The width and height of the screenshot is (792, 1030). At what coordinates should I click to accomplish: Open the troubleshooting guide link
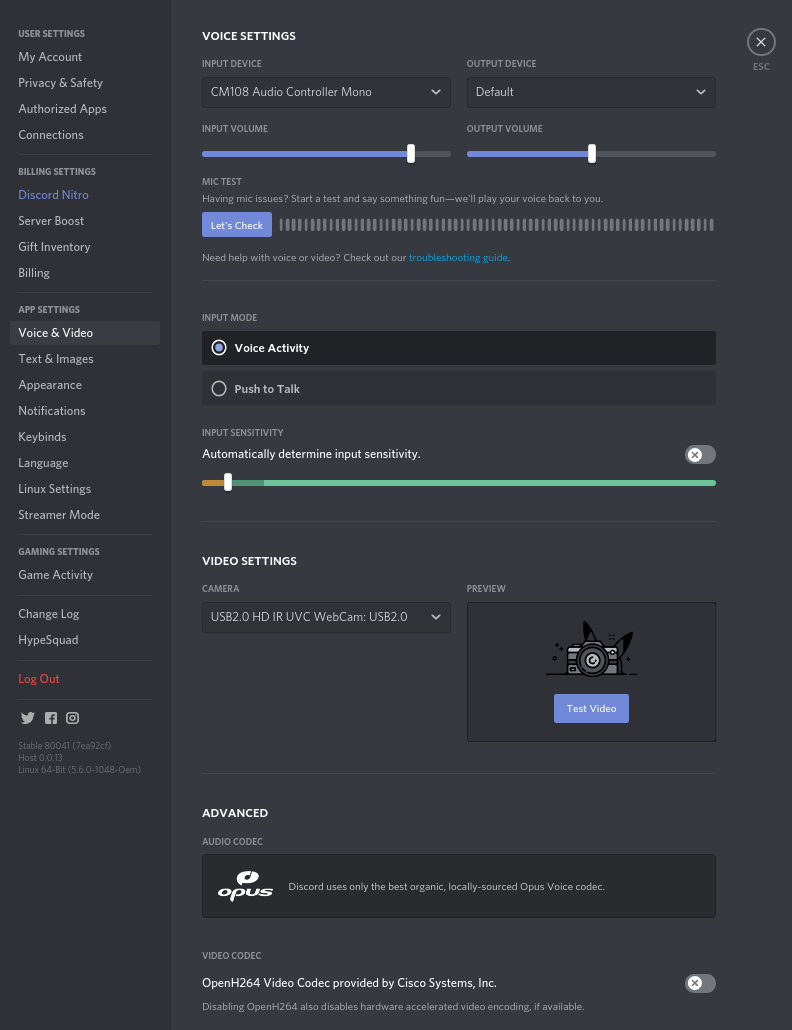(x=458, y=258)
